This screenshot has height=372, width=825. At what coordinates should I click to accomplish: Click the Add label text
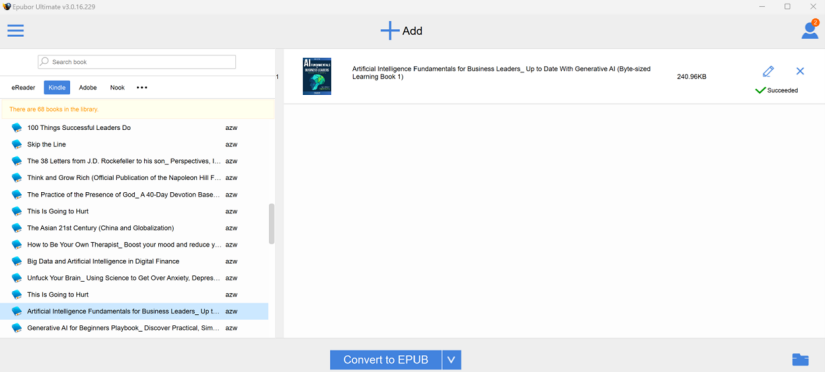412,31
